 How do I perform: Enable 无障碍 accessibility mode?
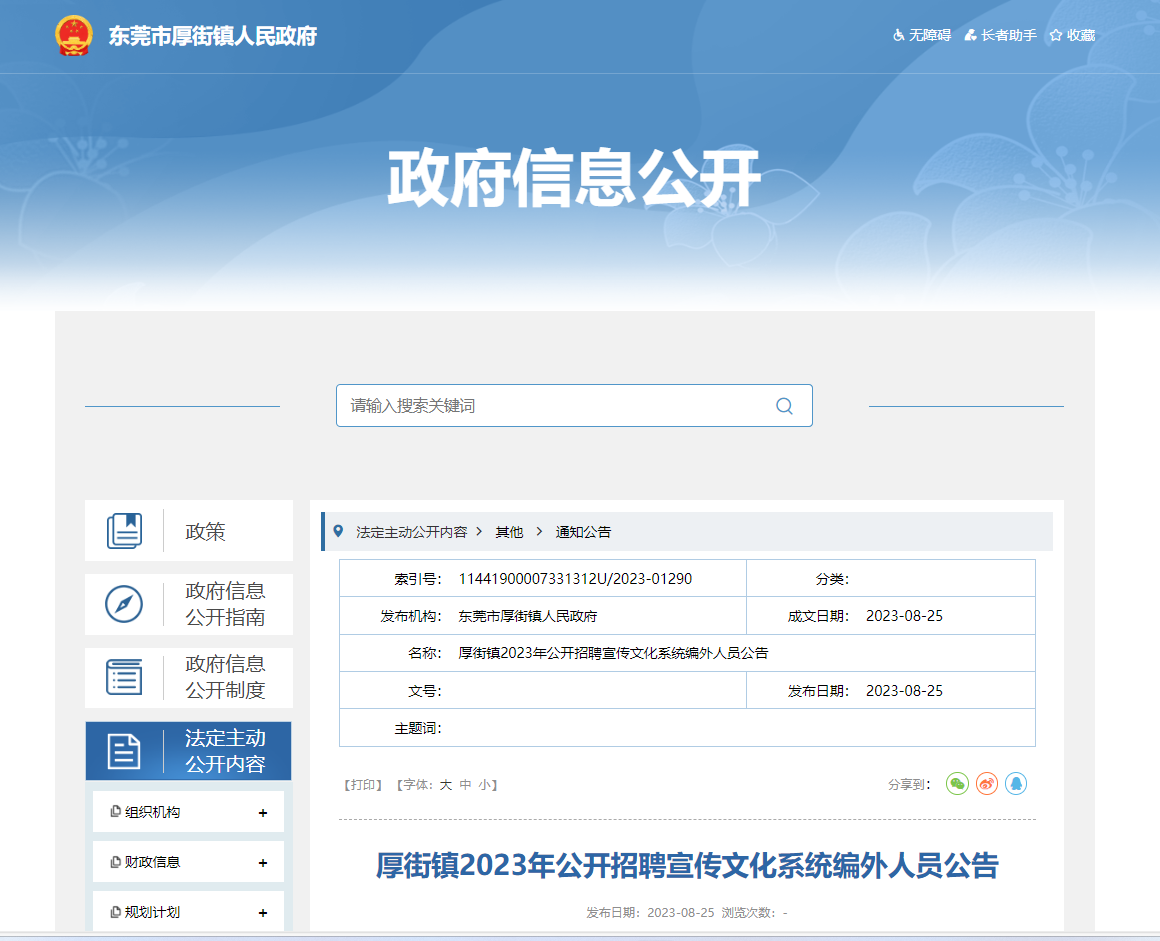[921, 35]
